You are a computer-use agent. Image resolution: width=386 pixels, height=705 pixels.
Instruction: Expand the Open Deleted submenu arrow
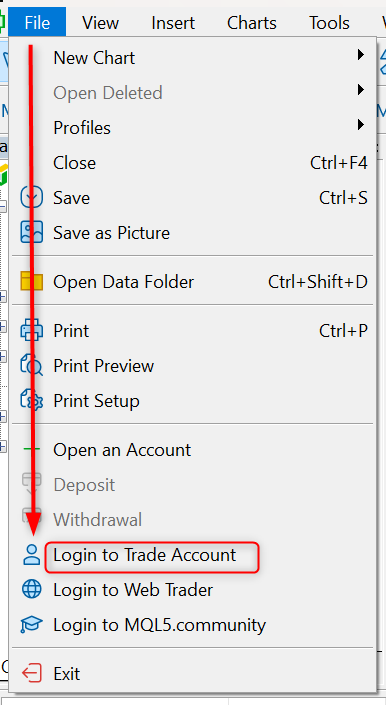360,90
